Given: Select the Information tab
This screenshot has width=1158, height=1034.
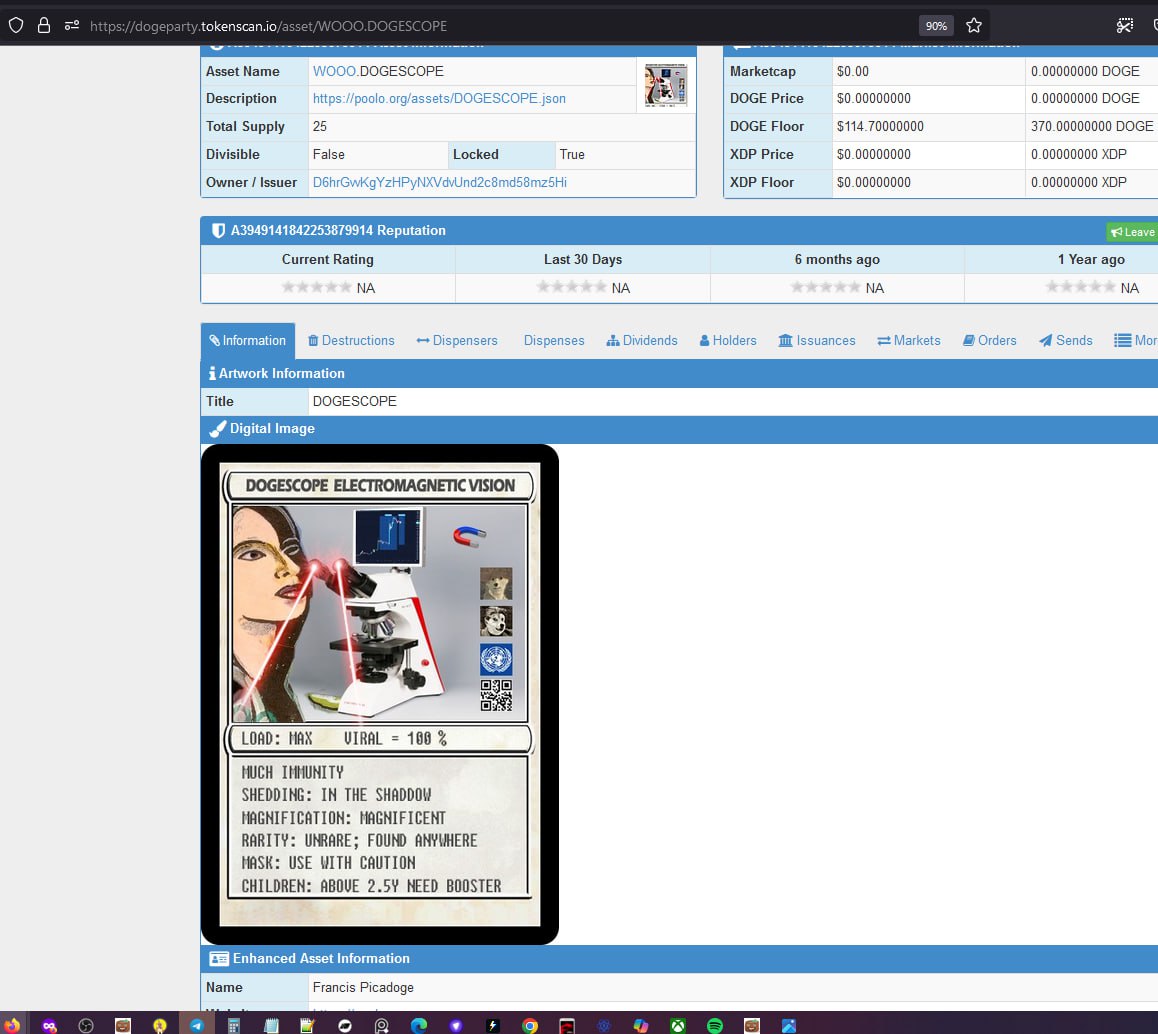Looking at the screenshot, I should coord(247,340).
